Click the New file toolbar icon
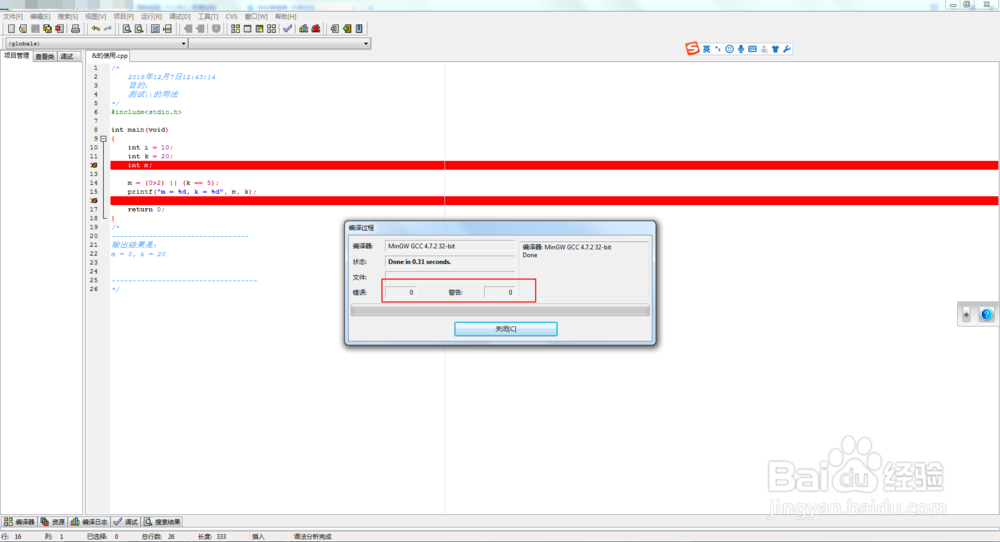The width and height of the screenshot is (1000, 542). [x=11, y=29]
